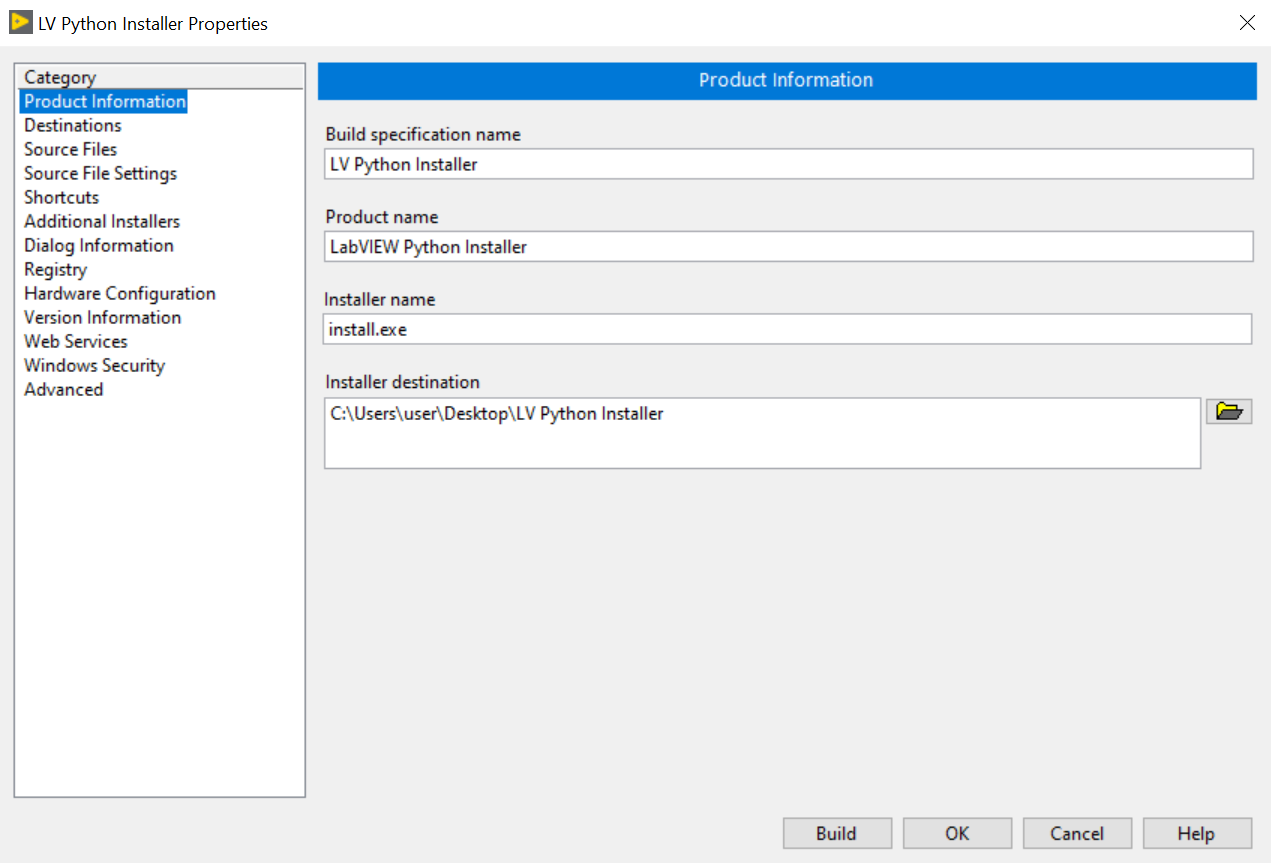Click the Category list header
Image resolution: width=1271 pixels, height=863 pixels.
coord(160,77)
